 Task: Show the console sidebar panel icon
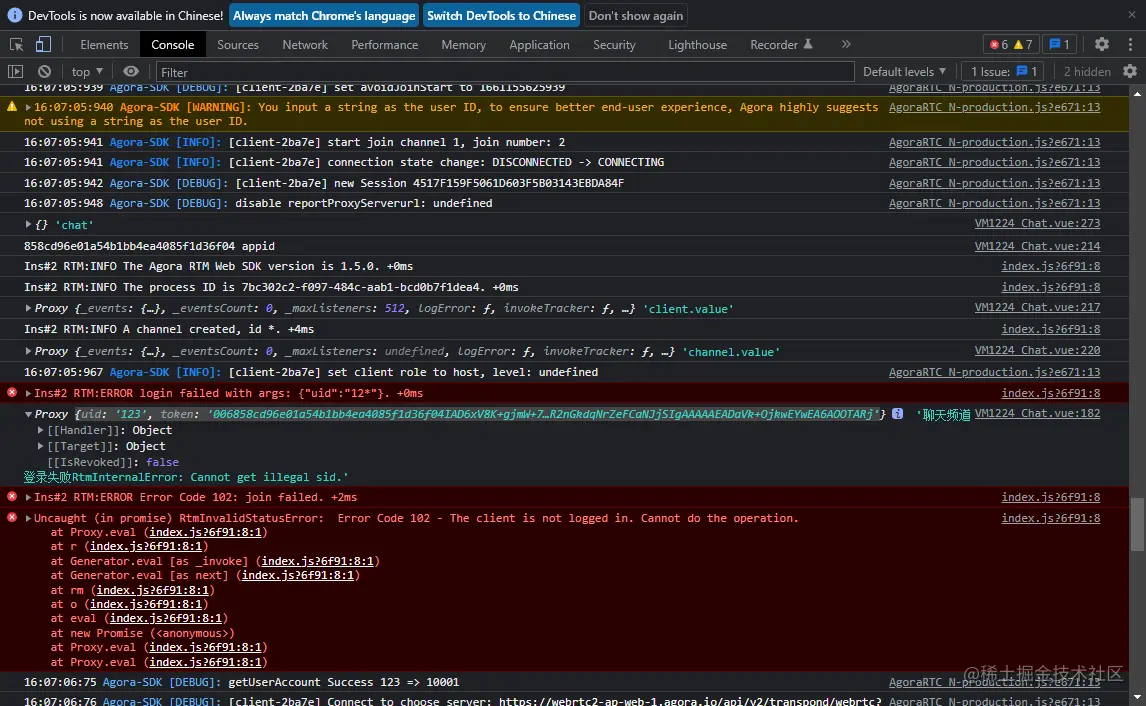coord(15,72)
